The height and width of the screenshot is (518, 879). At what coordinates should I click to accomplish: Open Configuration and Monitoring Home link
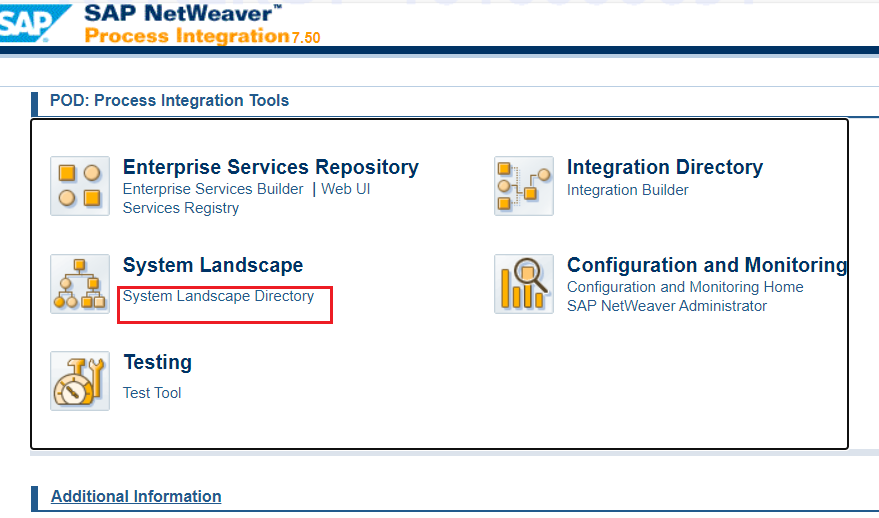click(685, 287)
